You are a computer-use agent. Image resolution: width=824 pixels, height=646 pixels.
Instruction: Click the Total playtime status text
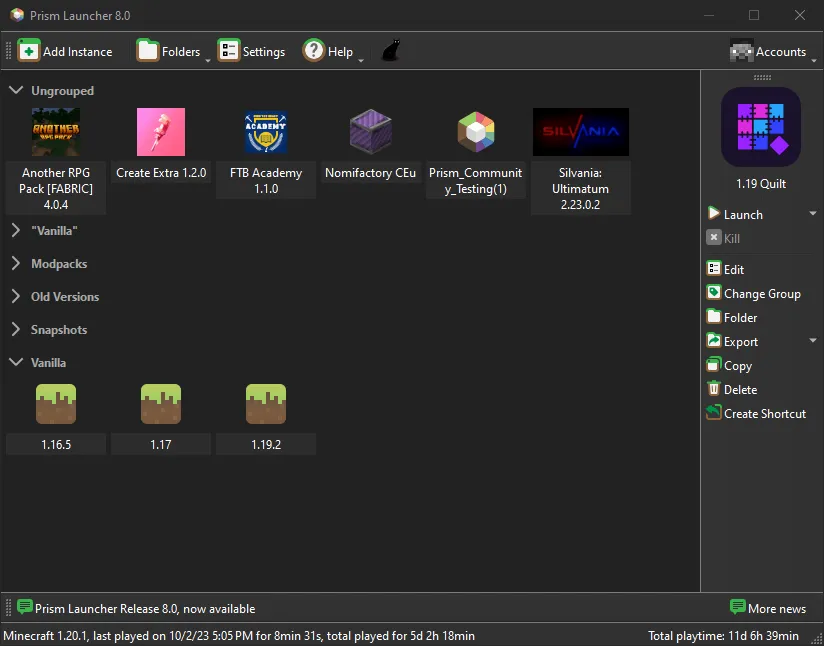coord(723,636)
